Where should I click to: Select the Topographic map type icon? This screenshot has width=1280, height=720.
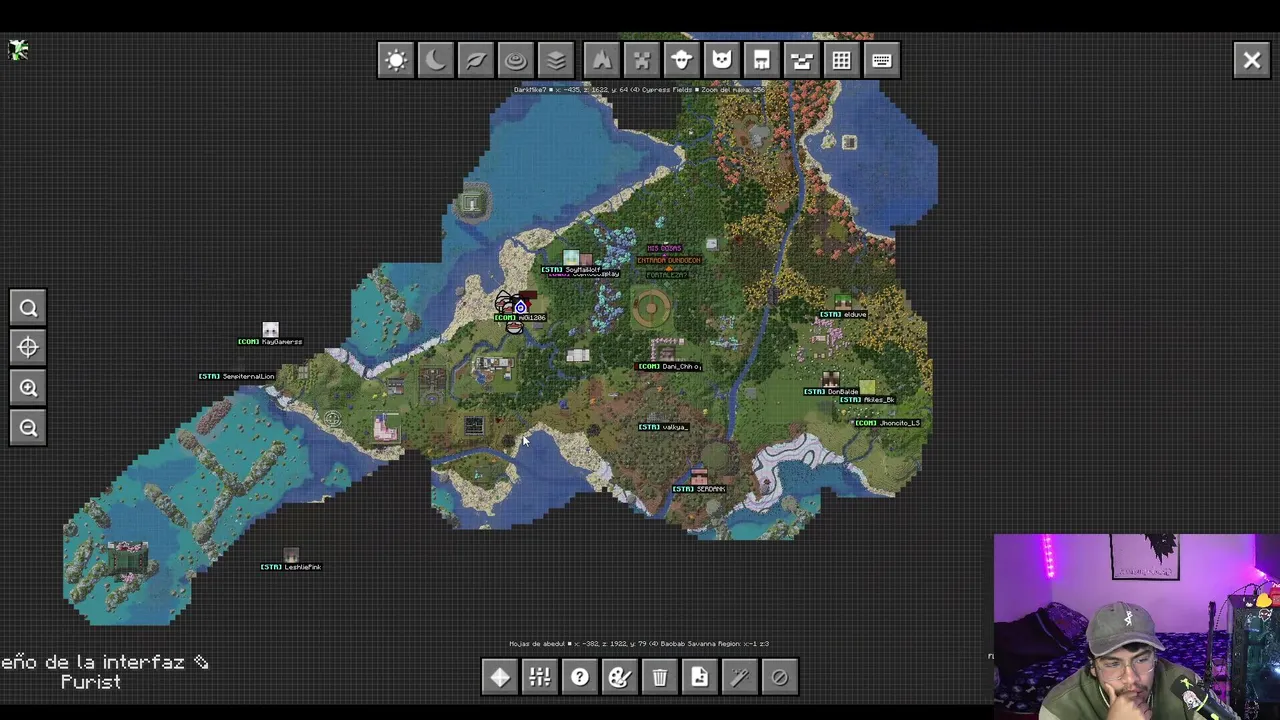click(516, 60)
